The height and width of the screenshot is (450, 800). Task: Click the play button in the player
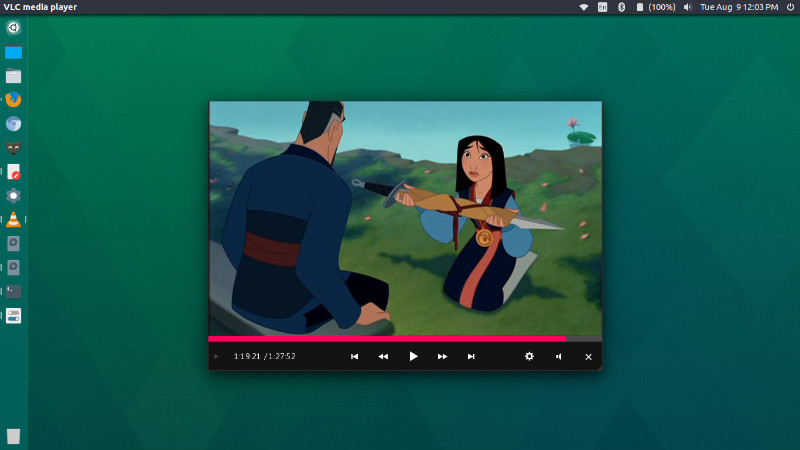[x=413, y=356]
